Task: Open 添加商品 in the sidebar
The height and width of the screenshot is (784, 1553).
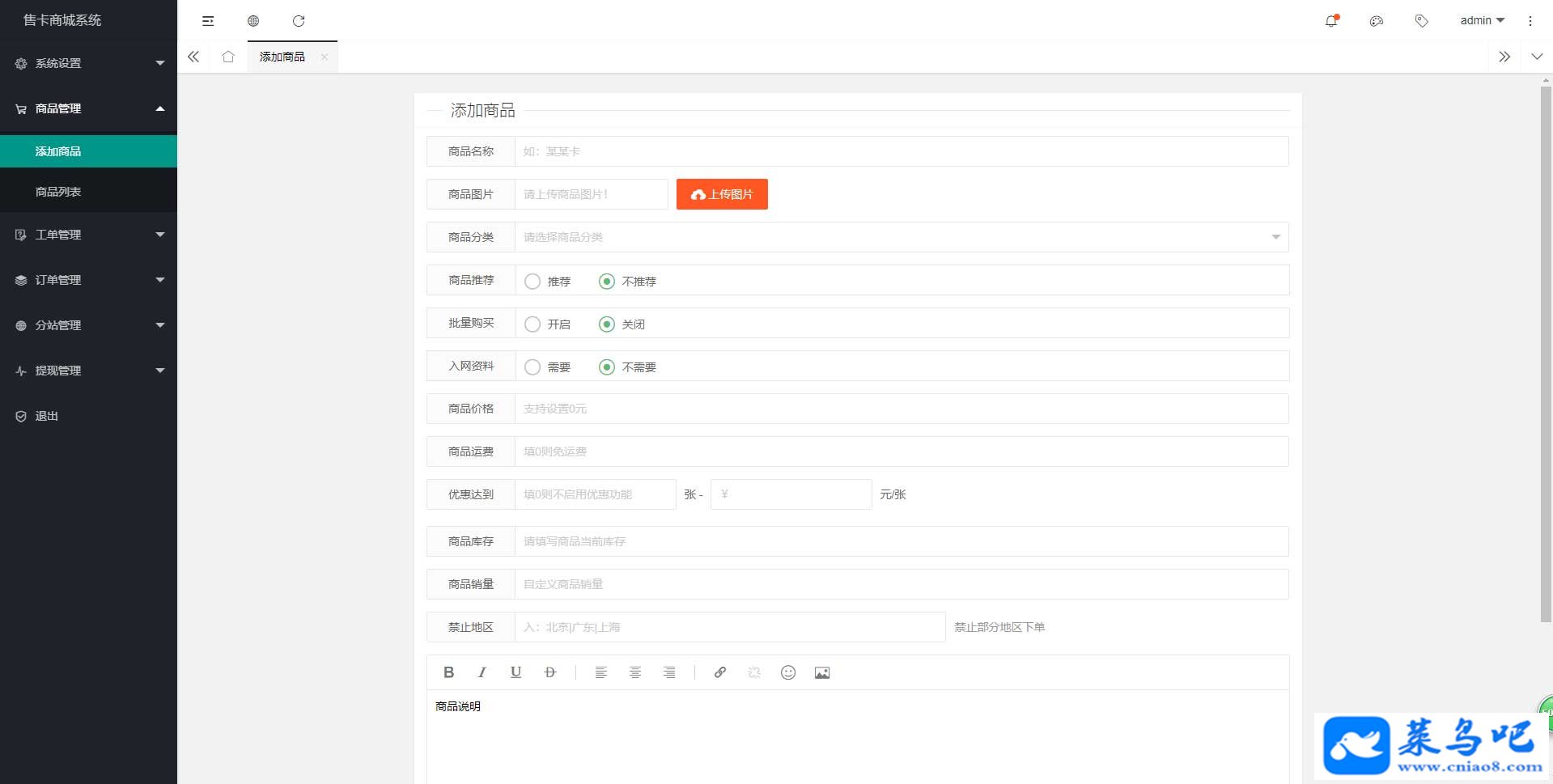Action: 88,151
